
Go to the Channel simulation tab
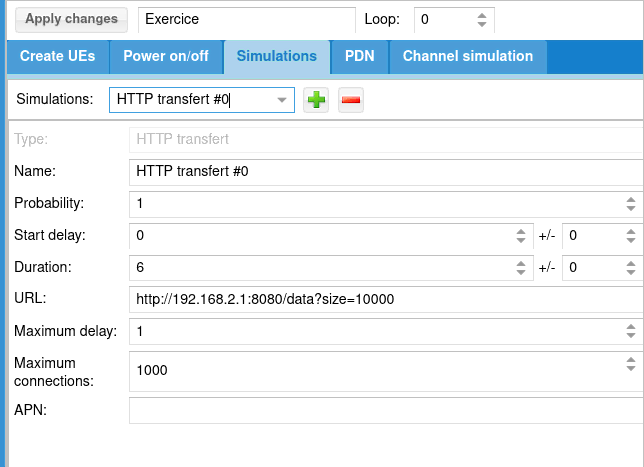468,56
